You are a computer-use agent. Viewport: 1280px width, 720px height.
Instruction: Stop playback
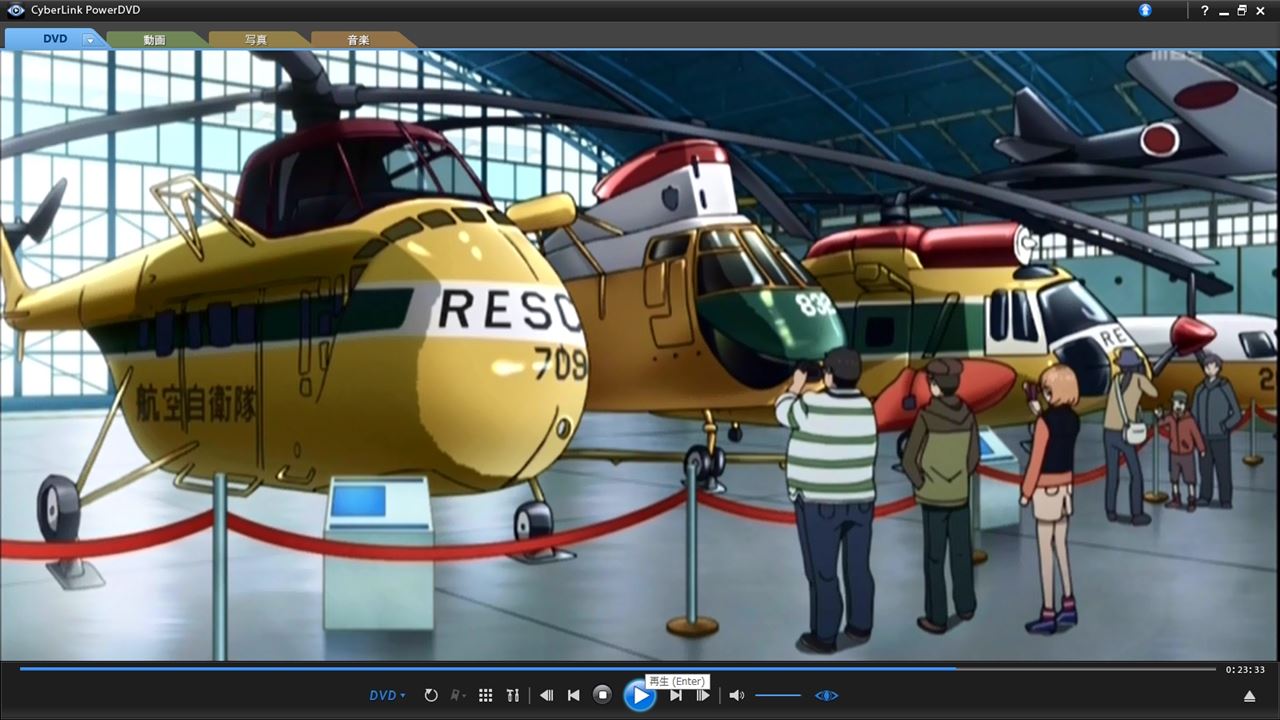tap(602, 695)
